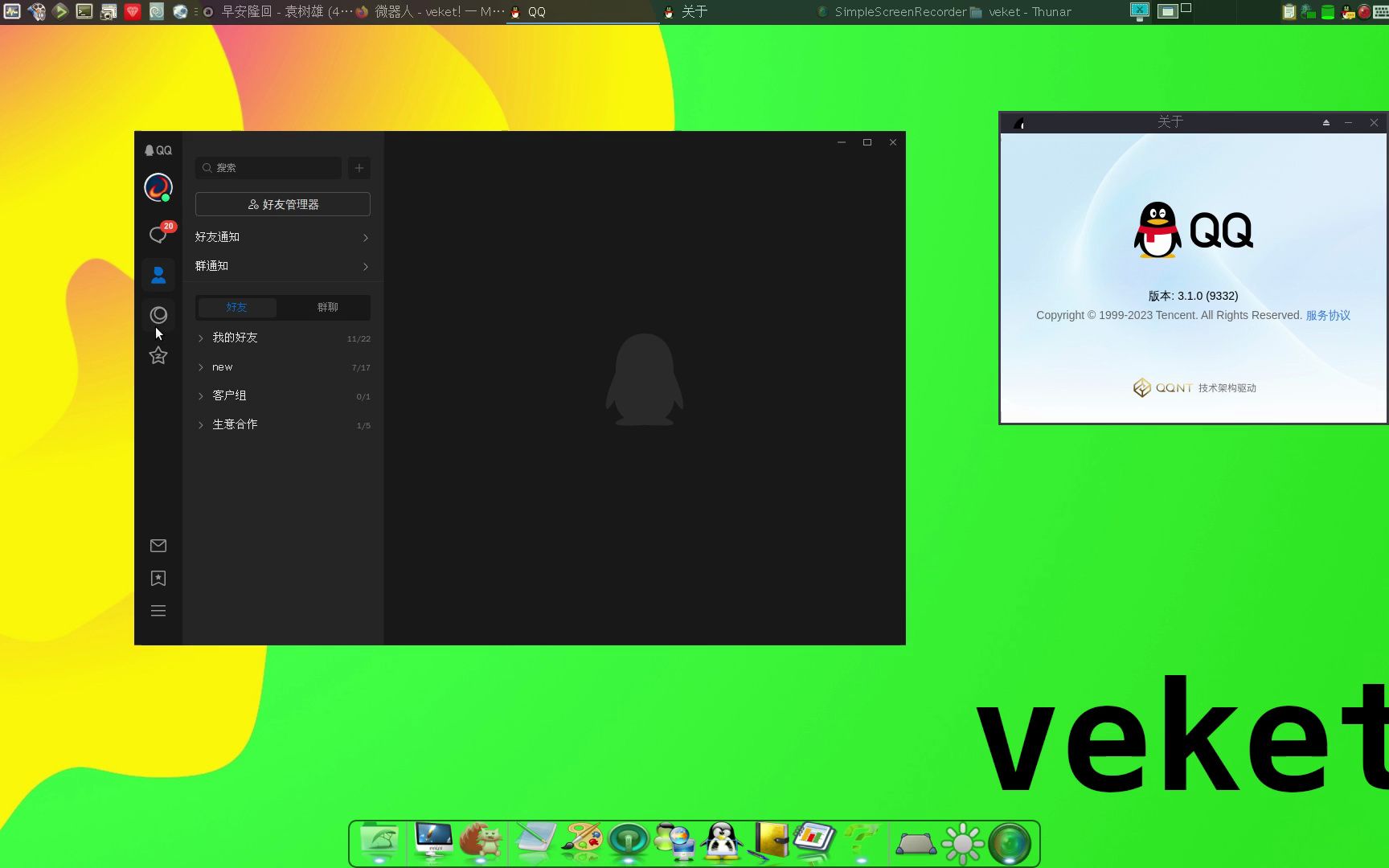Image resolution: width=1389 pixels, height=868 pixels.
Task: Open the veket iMac monitor icon in dock
Action: point(433,841)
